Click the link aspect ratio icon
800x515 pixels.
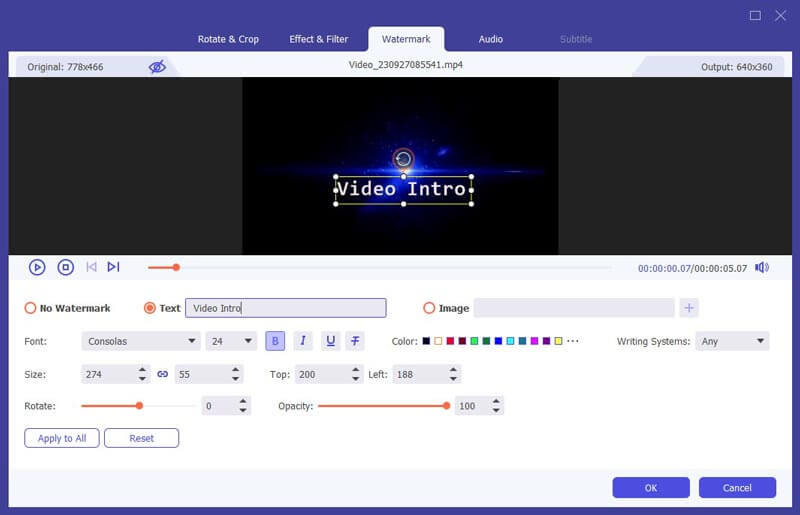pos(162,374)
